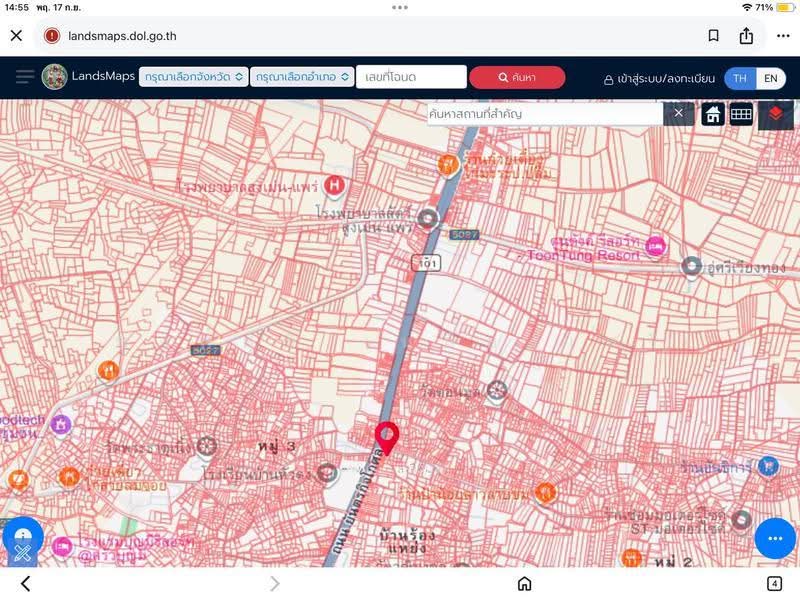Open the tabs overview showing 4

click(774, 584)
